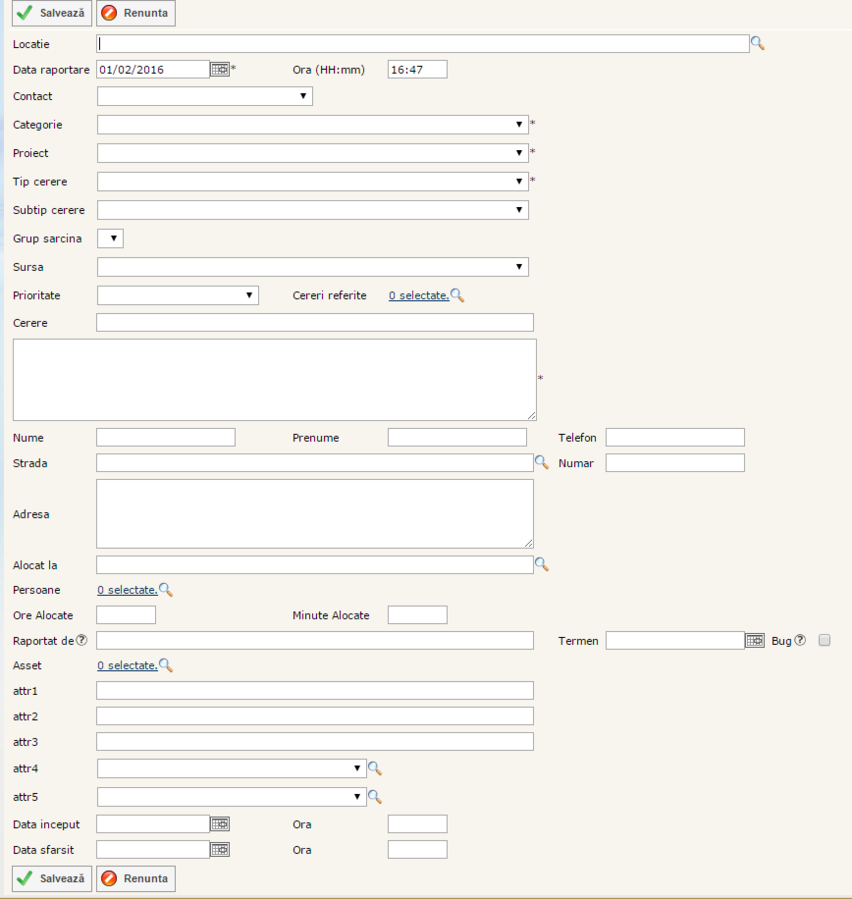This screenshot has height=899, width=852.
Task: Open the Persoane '0 selectate' link
Action: (127, 590)
